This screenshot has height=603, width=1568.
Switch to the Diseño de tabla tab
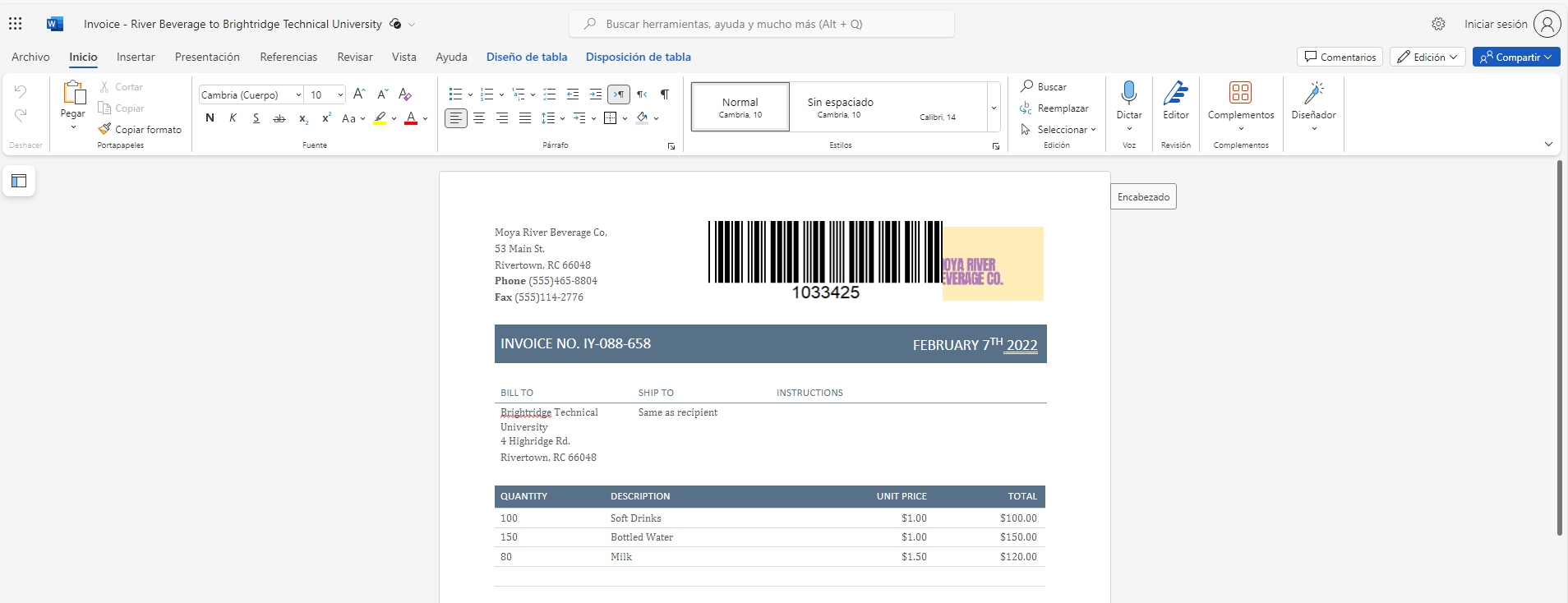pyautogui.click(x=526, y=57)
